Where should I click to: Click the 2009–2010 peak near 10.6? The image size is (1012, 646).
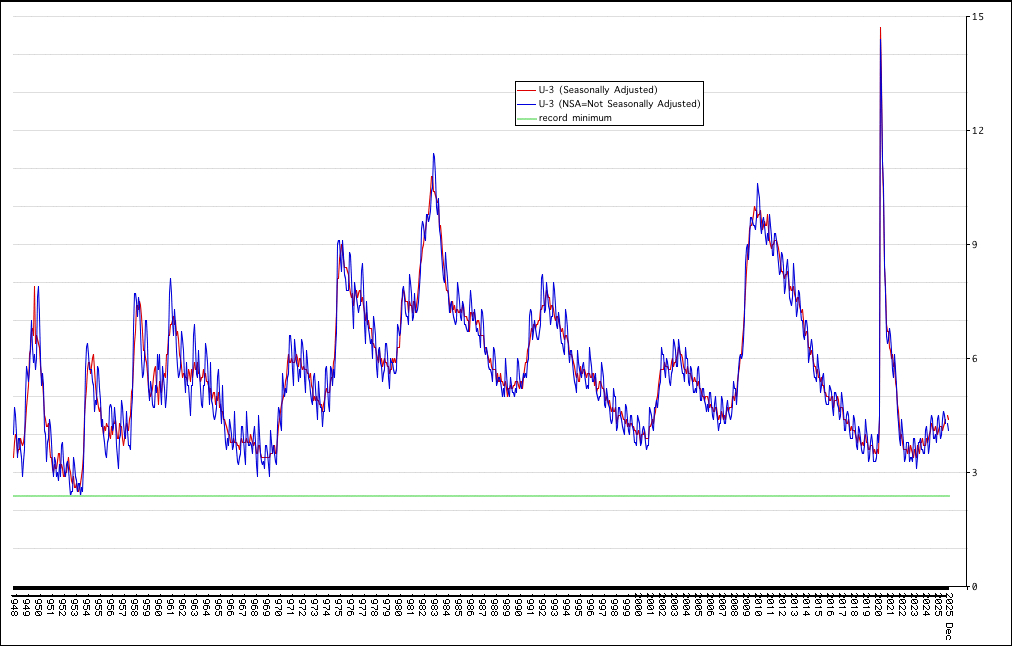point(757,184)
